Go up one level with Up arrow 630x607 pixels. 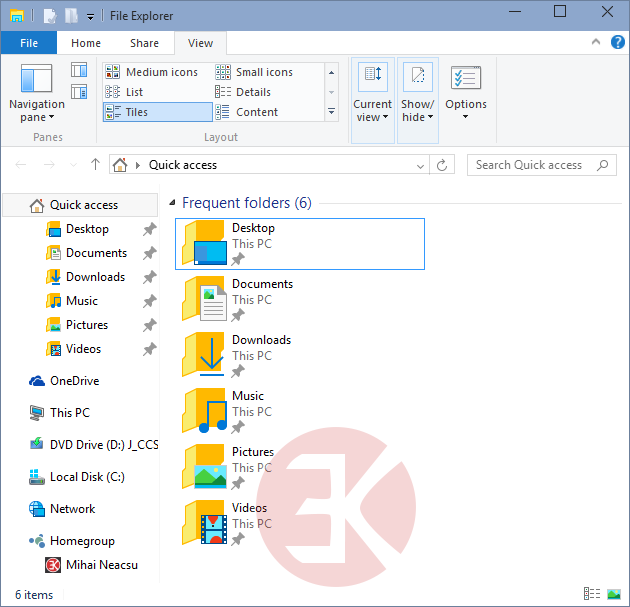click(95, 164)
